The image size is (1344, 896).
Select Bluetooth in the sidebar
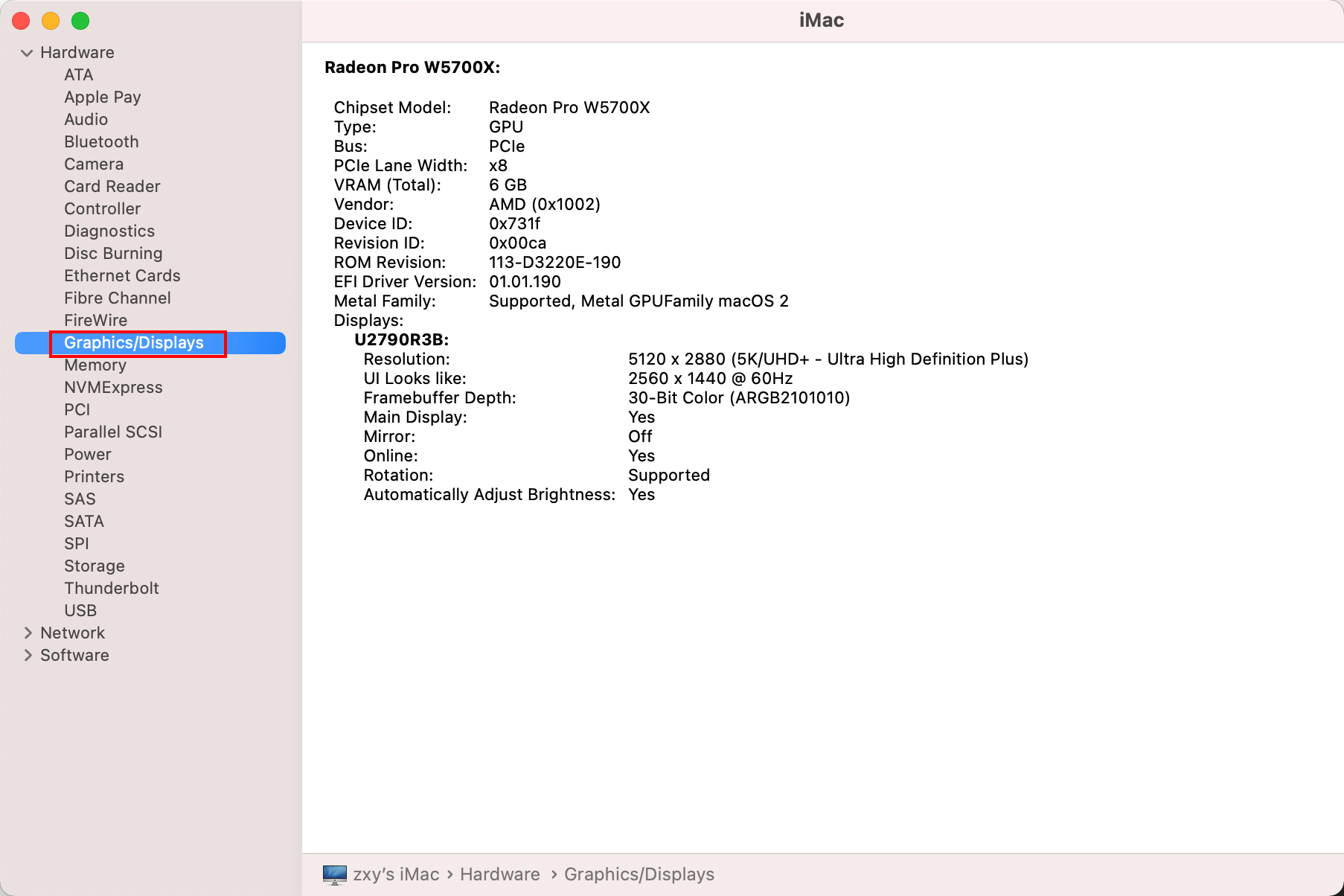(101, 142)
